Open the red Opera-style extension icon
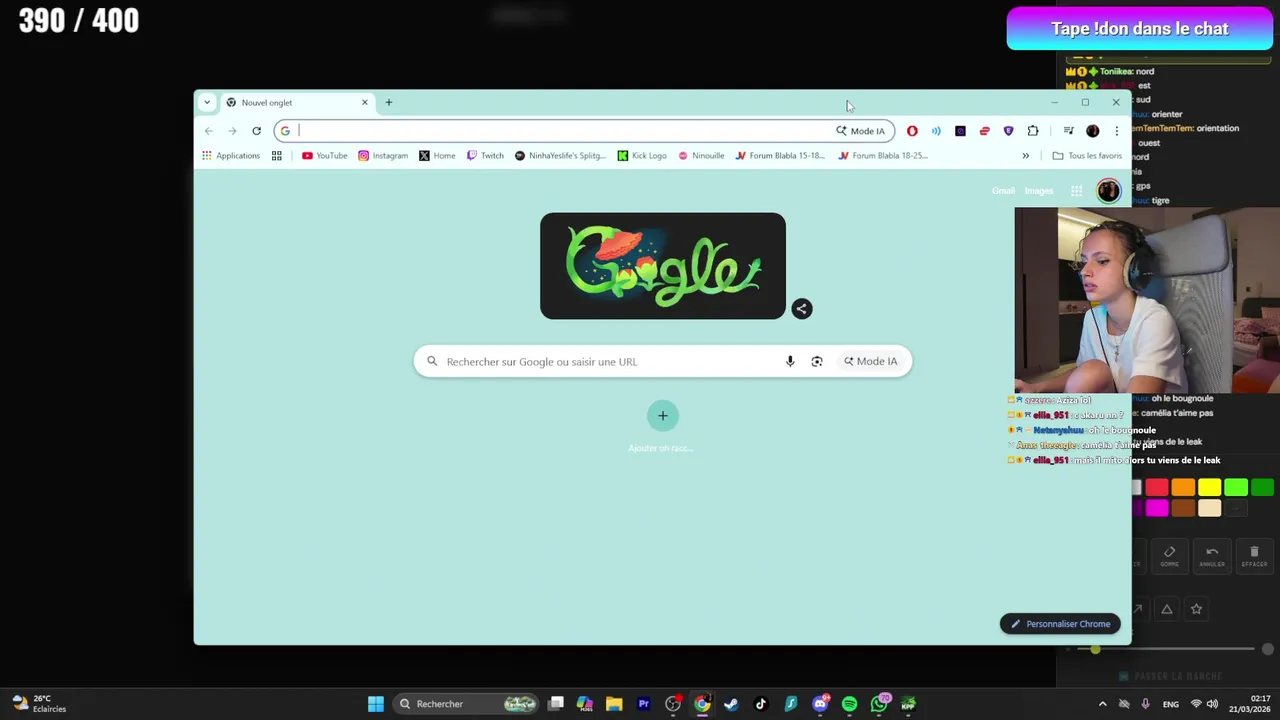 [912, 131]
